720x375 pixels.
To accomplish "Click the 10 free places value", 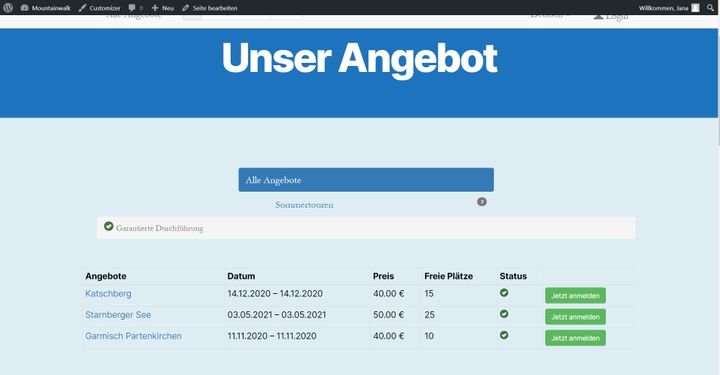I will [x=429, y=336].
